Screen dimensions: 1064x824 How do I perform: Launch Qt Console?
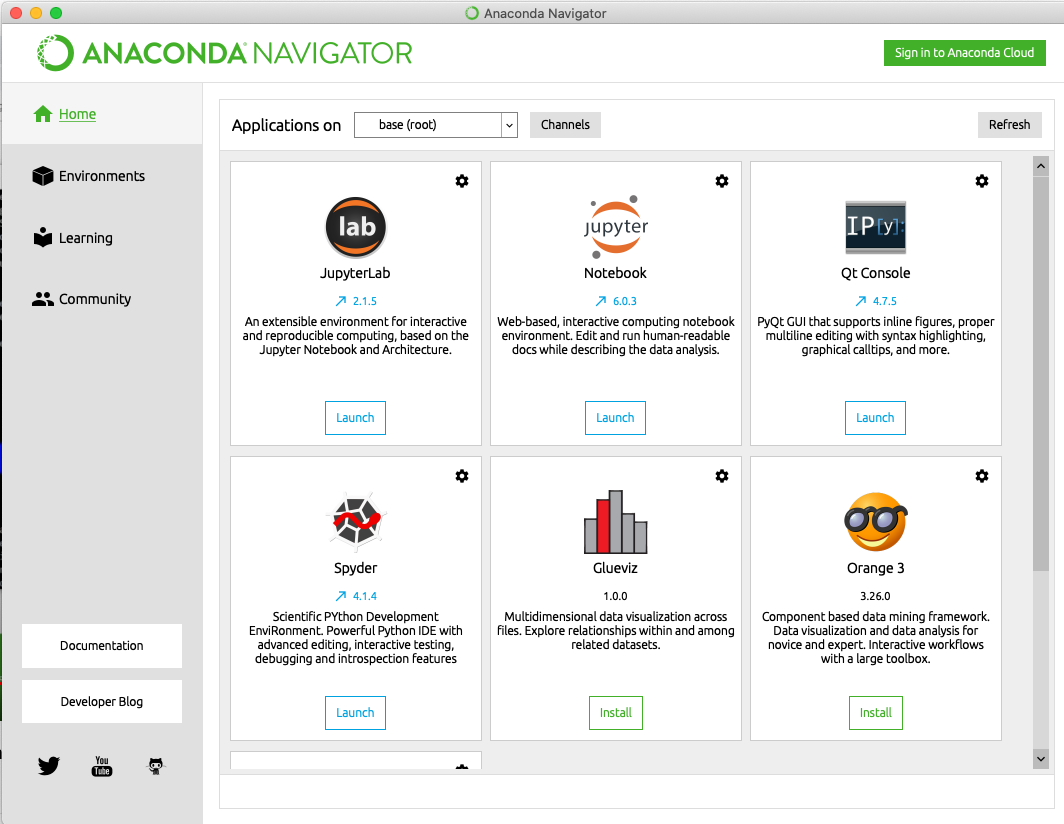click(875, 418)
